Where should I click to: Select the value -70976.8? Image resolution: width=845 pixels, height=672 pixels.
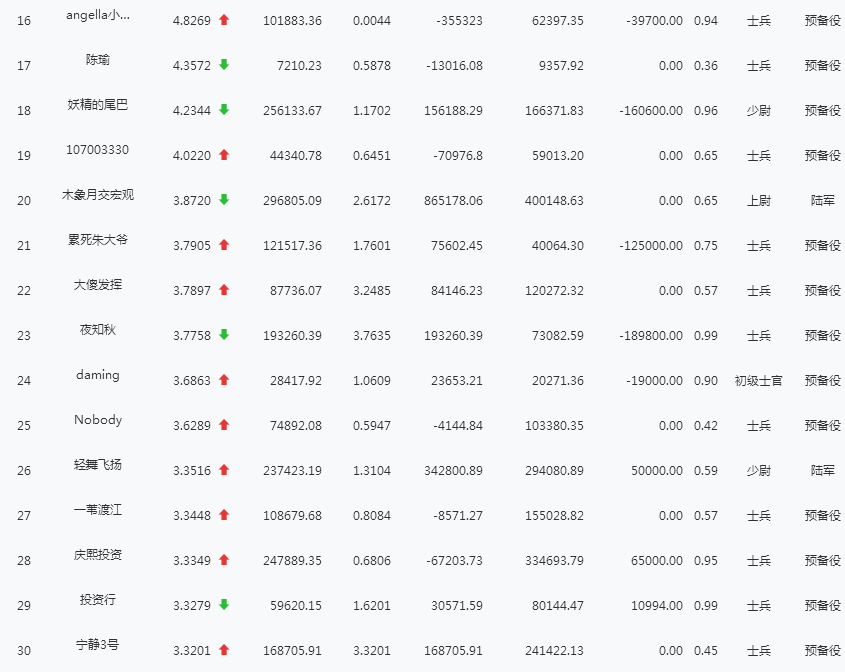click(x=458, y=156)
